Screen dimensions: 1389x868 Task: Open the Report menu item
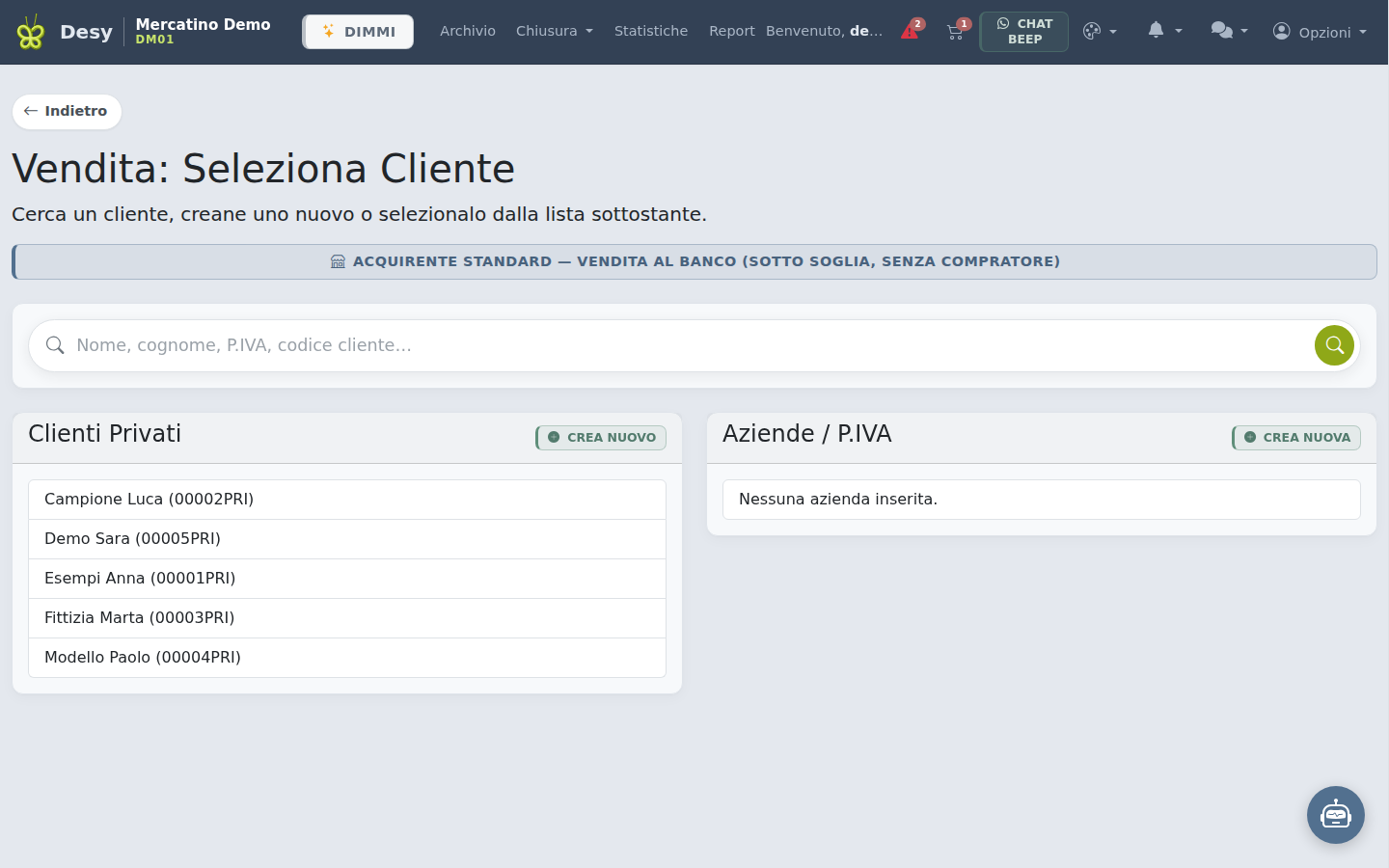tap(731, 31)
